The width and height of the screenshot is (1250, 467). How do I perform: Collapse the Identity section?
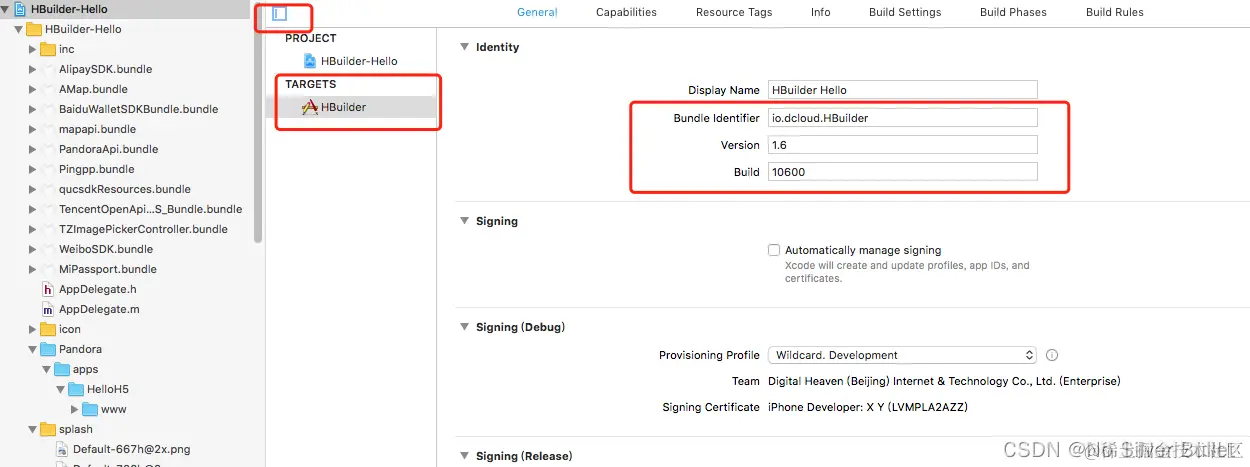tap(463, 47)
